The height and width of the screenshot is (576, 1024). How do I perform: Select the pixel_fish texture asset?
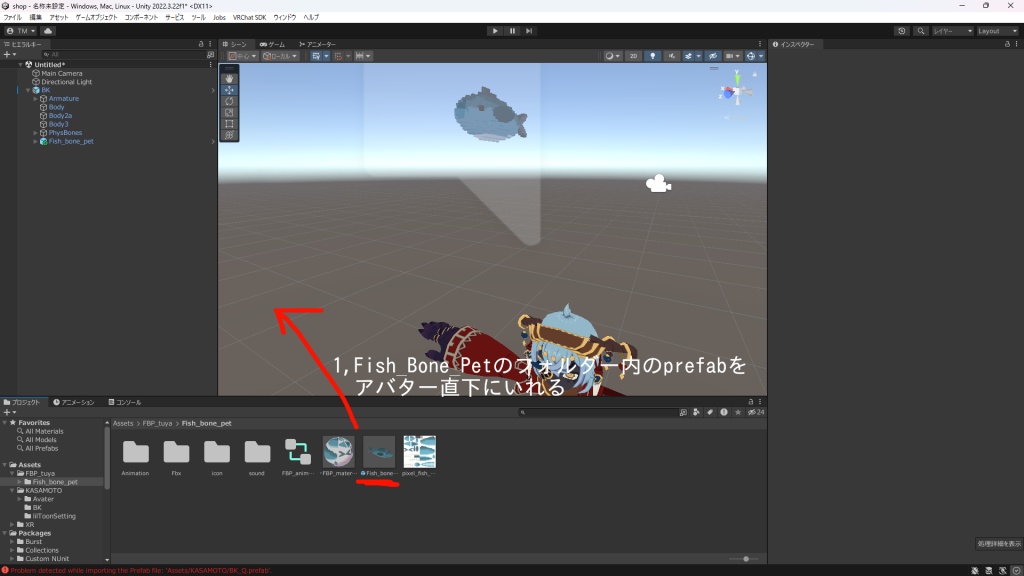419,456
